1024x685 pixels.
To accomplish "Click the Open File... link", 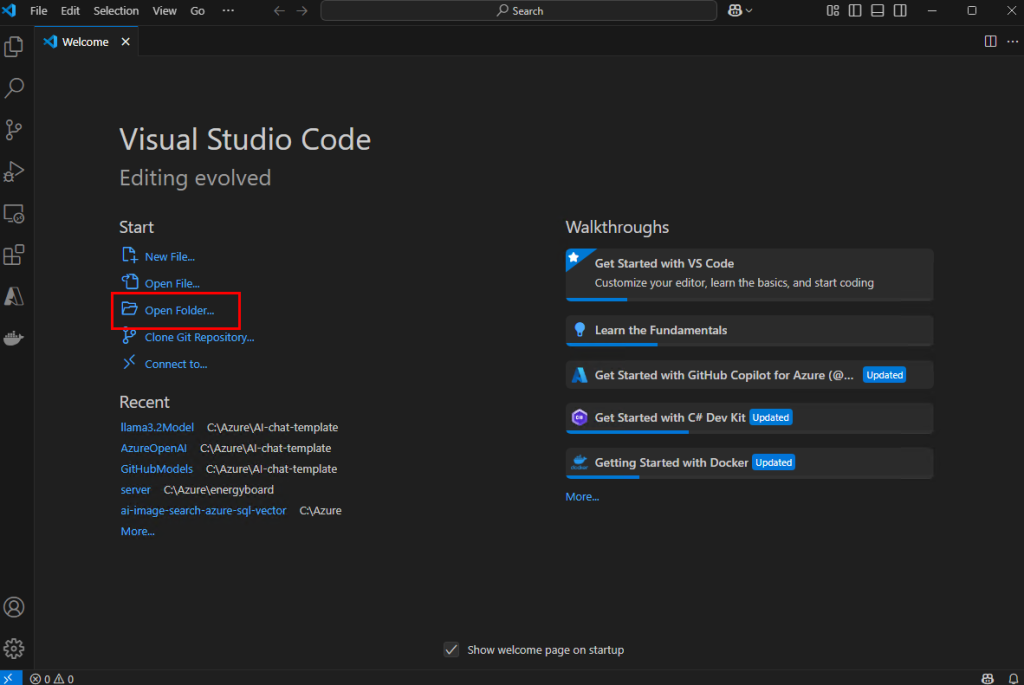I will click(172, 283).
